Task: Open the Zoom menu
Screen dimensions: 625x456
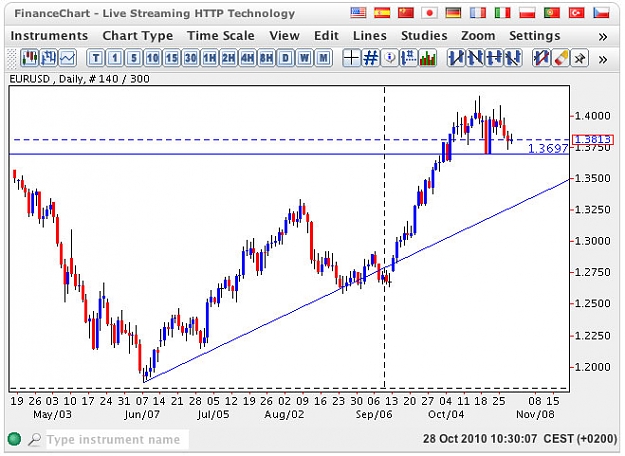Action: coord(478,36)
